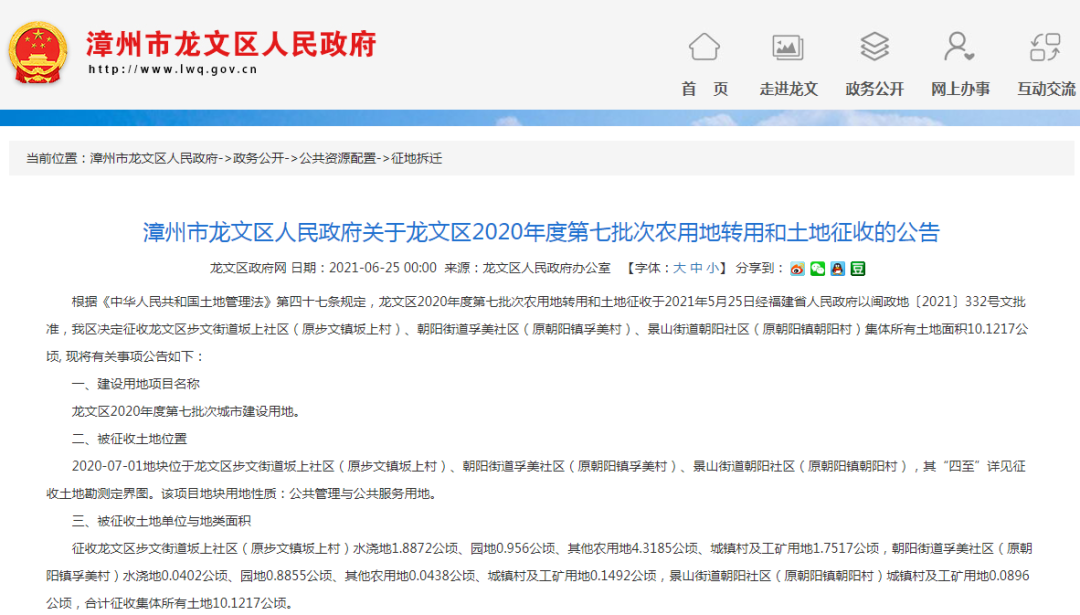Set font size to small (小)
Screen dimensions: 1080x615
click(712, 268)
